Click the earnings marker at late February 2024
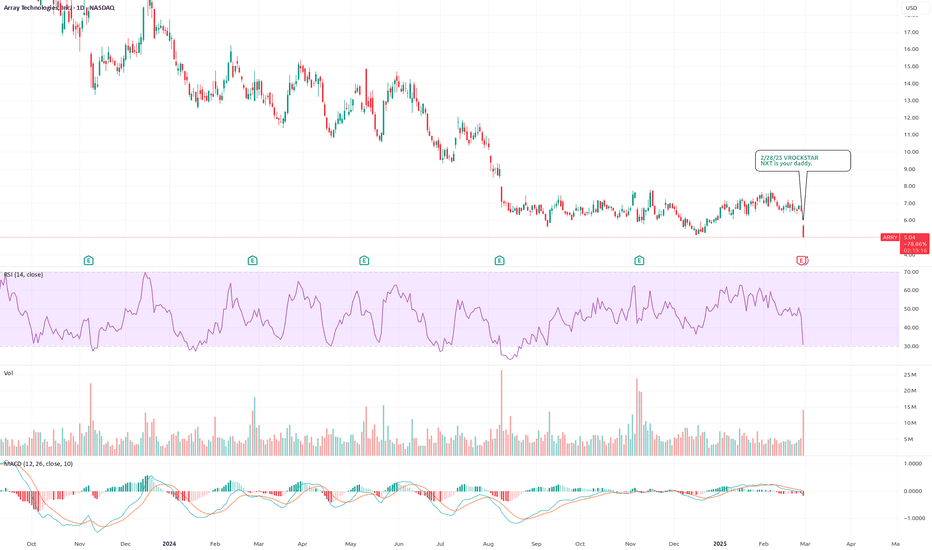Image resolution: width=932 pixels, height=550 pixels. coord(253,260)
